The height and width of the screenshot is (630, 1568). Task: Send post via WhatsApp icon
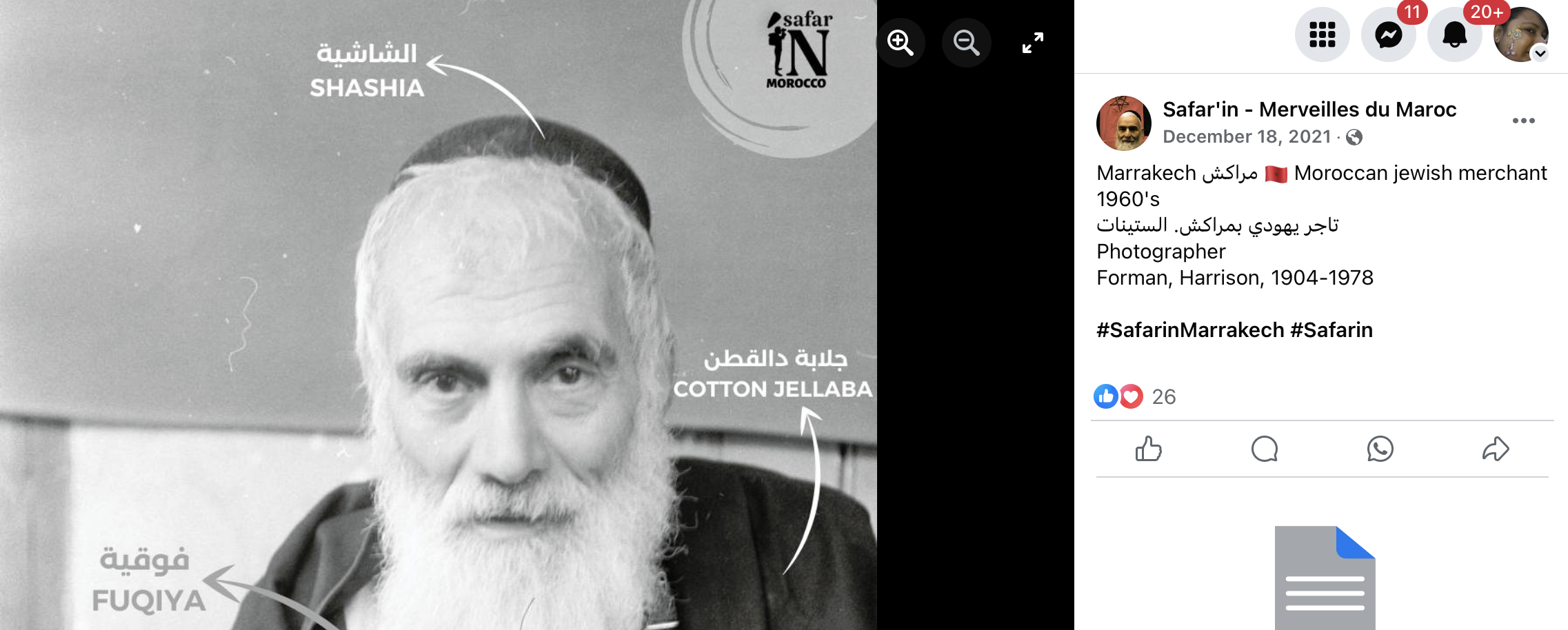pos(1380,449)
